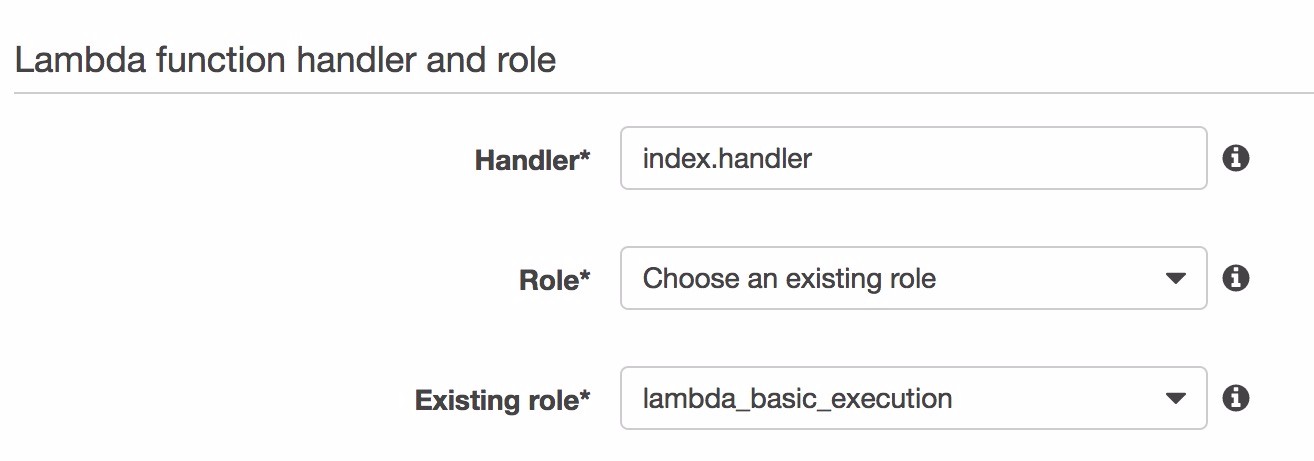Click the required asterisk after Role label
The image size is (1314, 461).
coord(585,279)
